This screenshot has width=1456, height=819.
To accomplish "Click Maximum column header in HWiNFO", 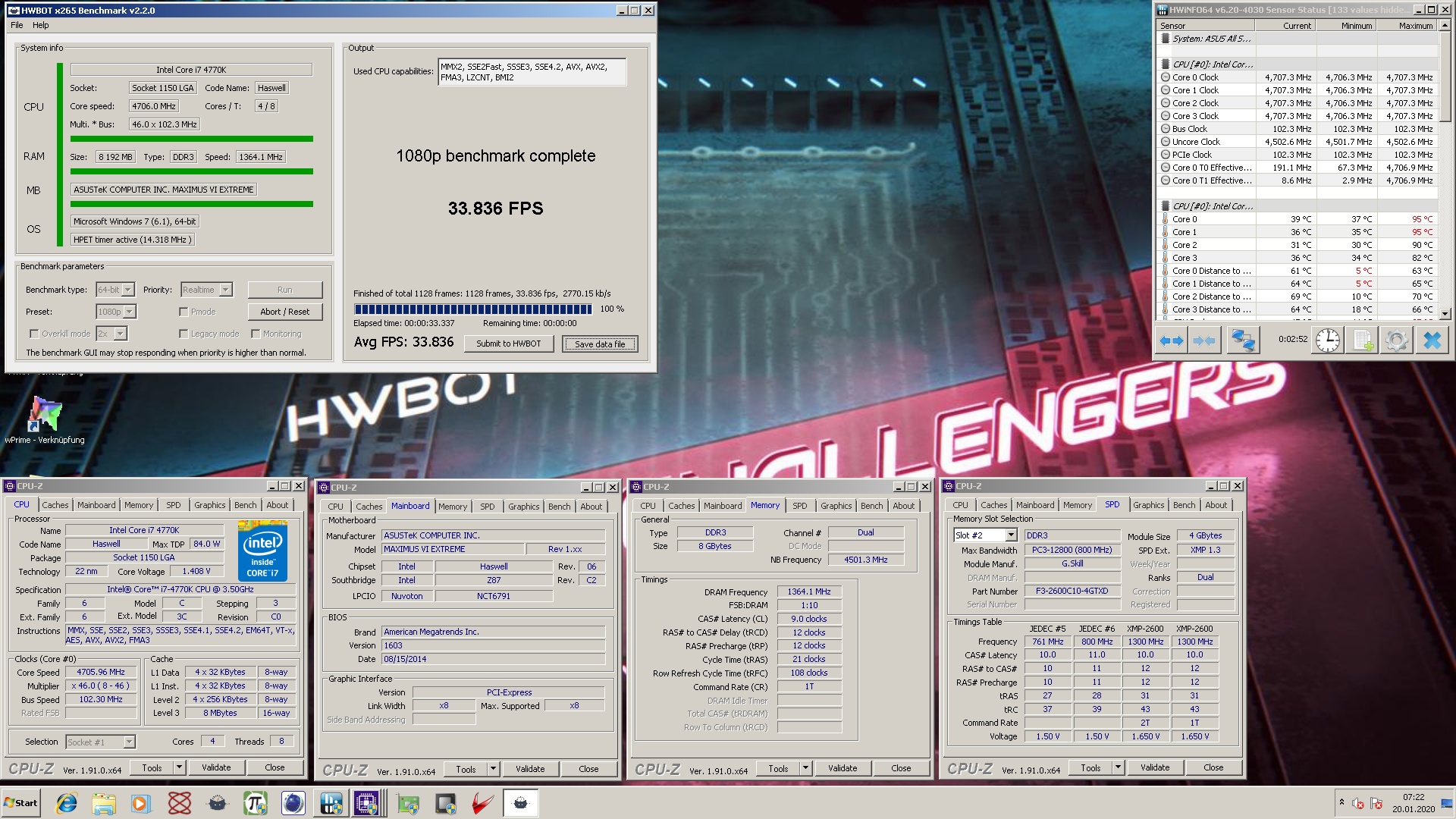I will [1407, 25].
